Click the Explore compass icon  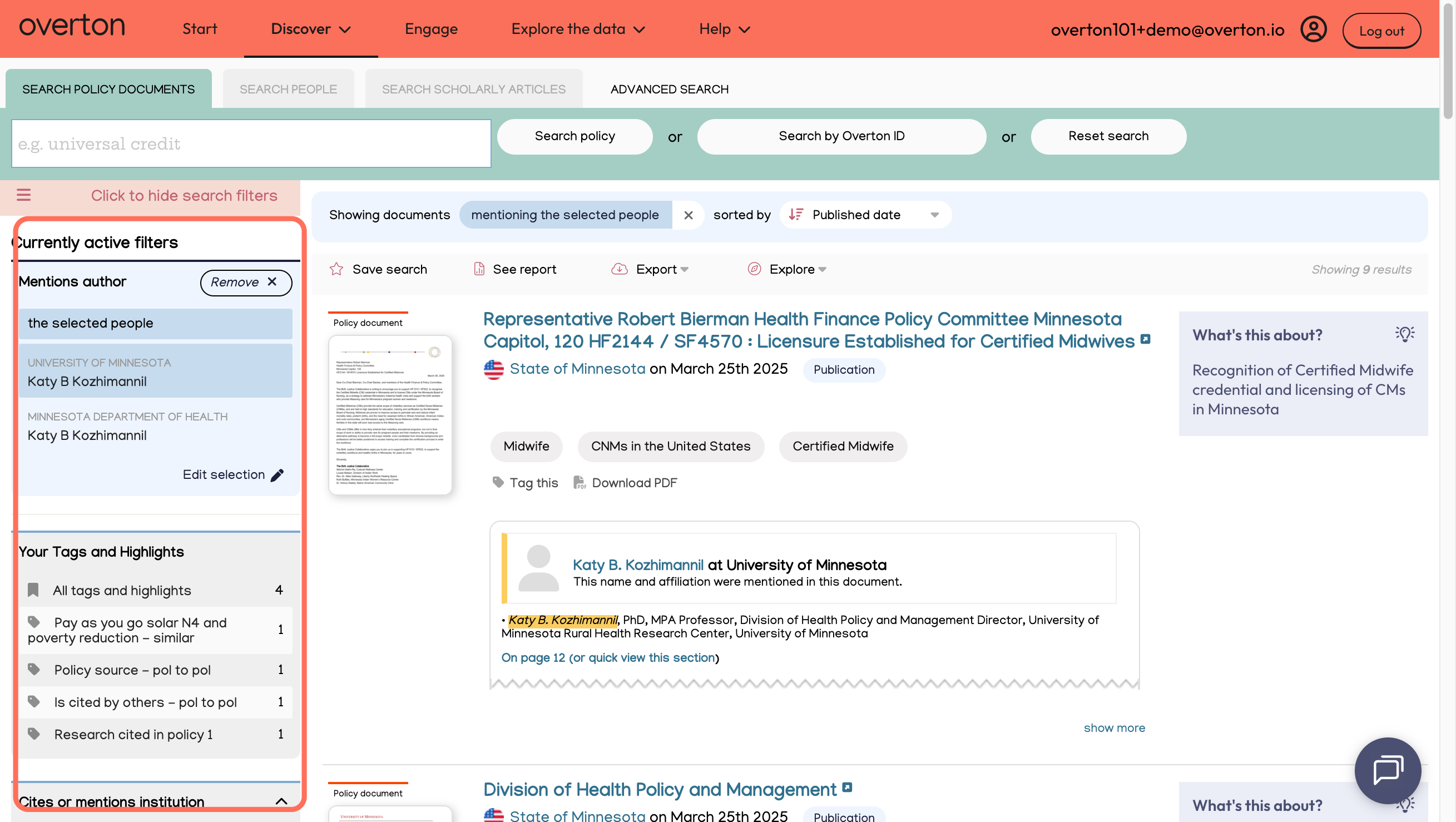[754, 269]
